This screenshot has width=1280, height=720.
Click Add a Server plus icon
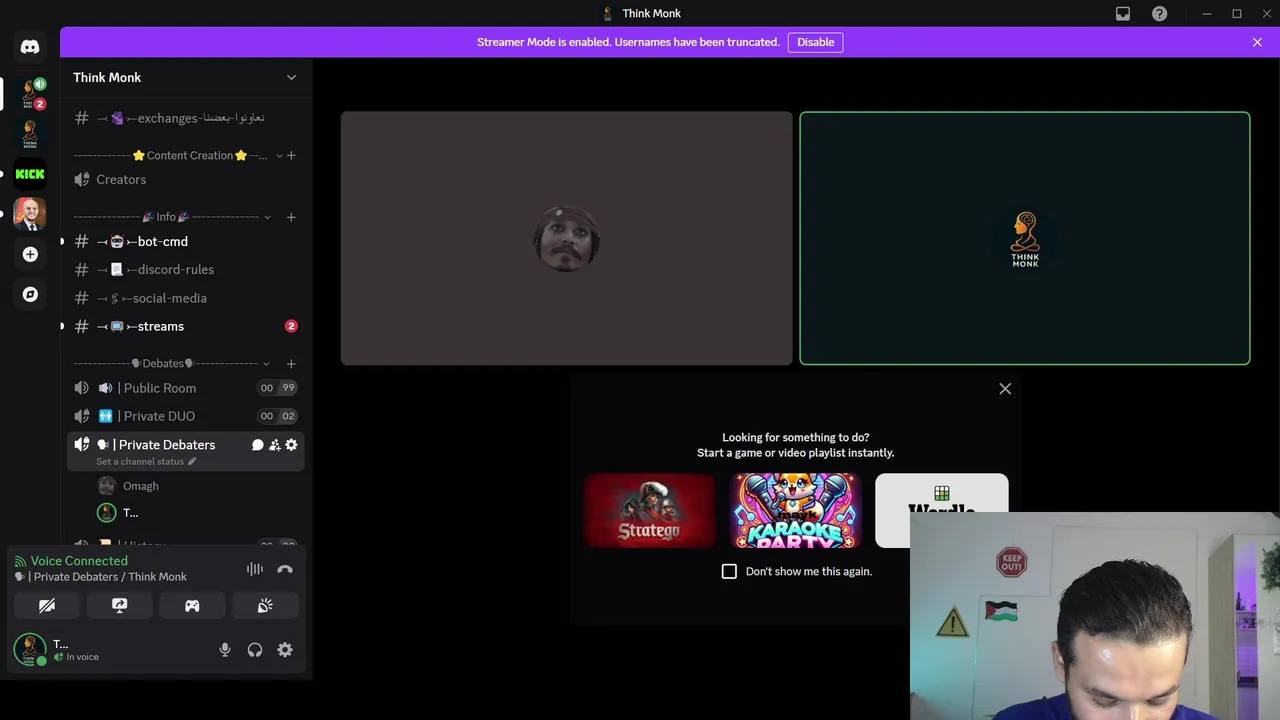30,254
